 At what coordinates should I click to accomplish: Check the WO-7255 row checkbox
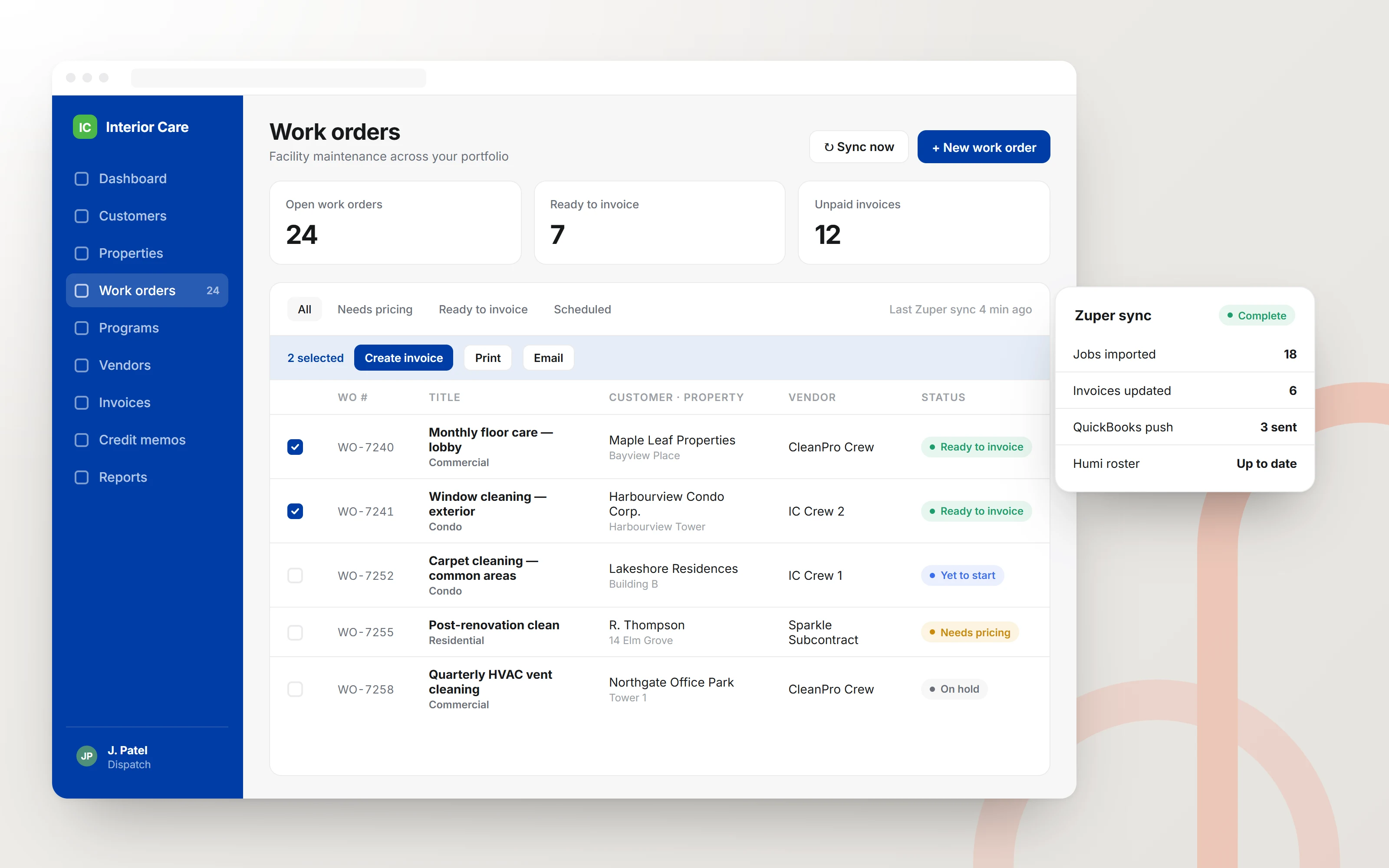point(295,632)
